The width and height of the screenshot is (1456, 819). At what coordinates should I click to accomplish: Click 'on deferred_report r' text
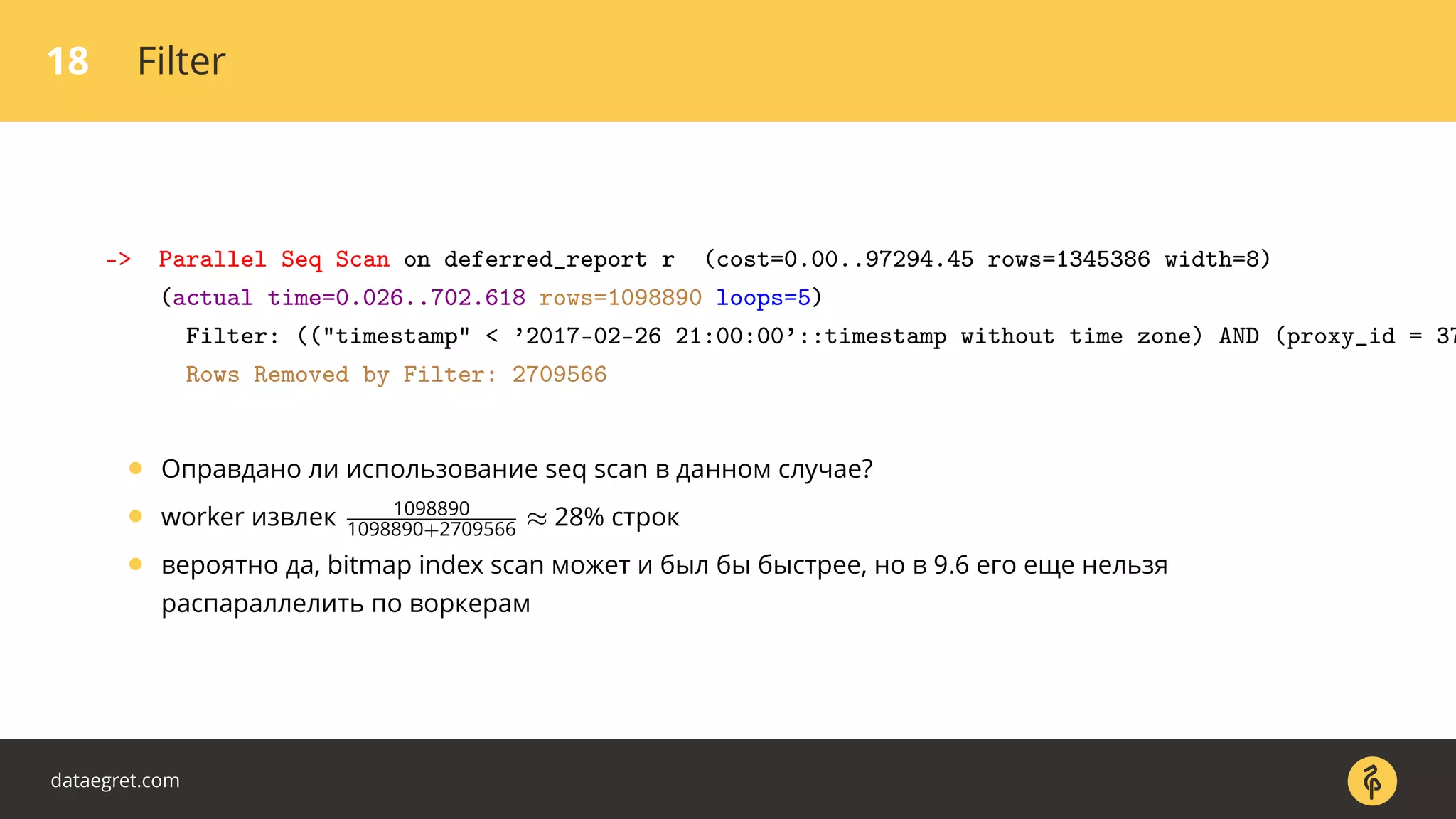tap(539, 260)
